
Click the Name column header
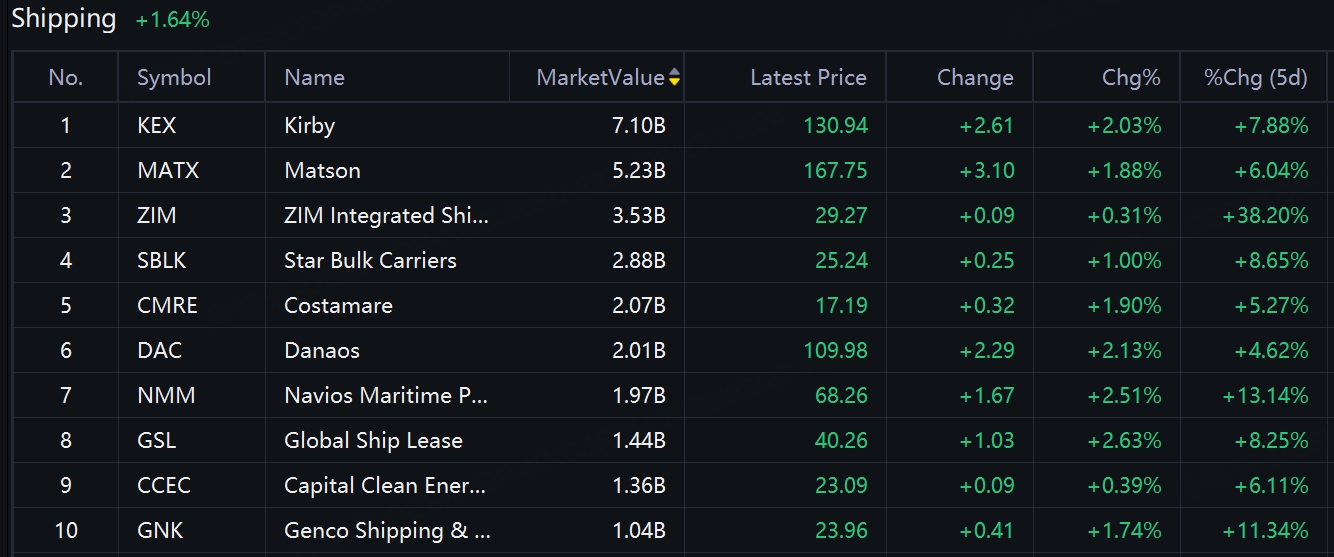(x=314, y=78)
